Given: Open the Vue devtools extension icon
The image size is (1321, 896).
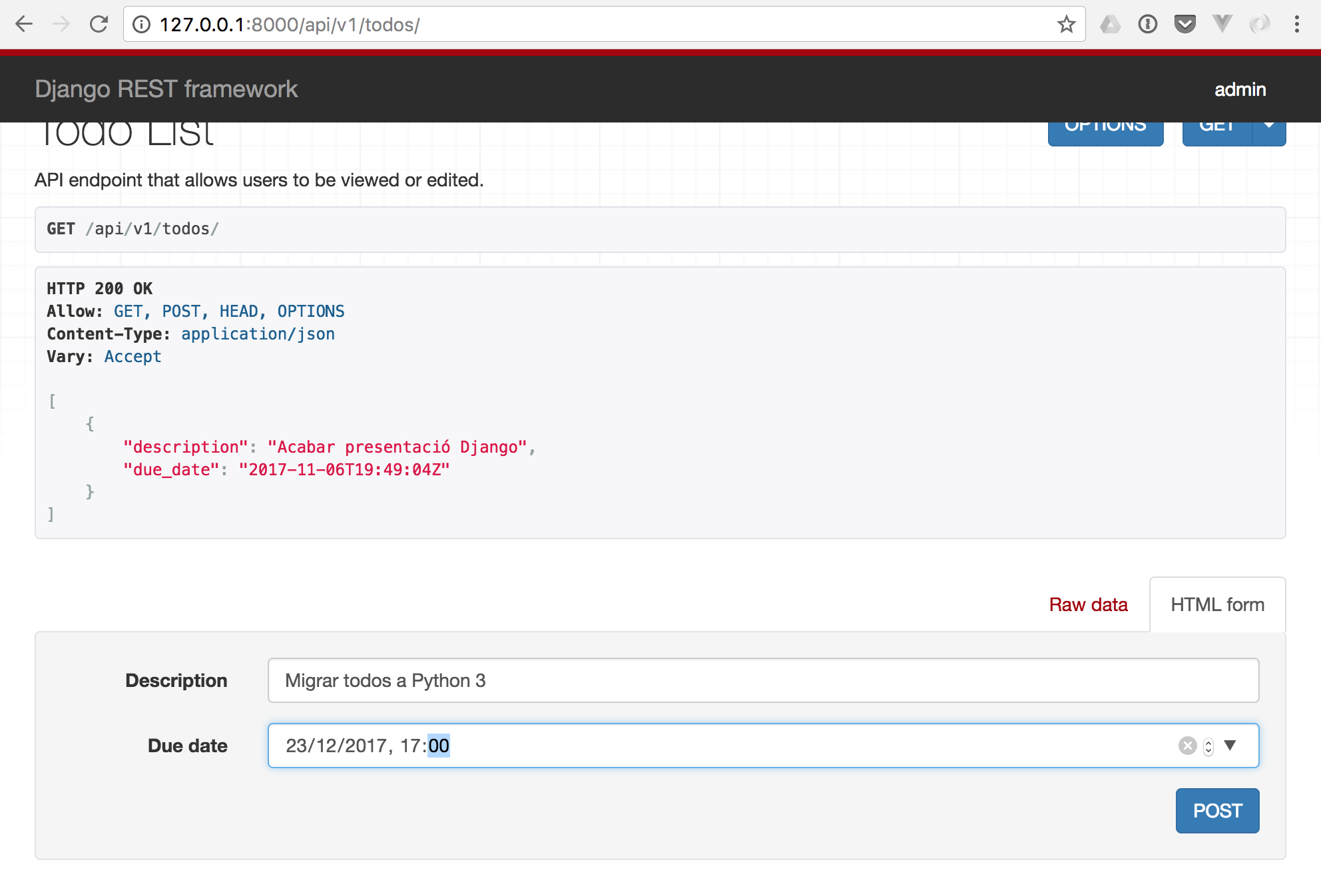Looking at the screenshot, I should coord(1222,25).
